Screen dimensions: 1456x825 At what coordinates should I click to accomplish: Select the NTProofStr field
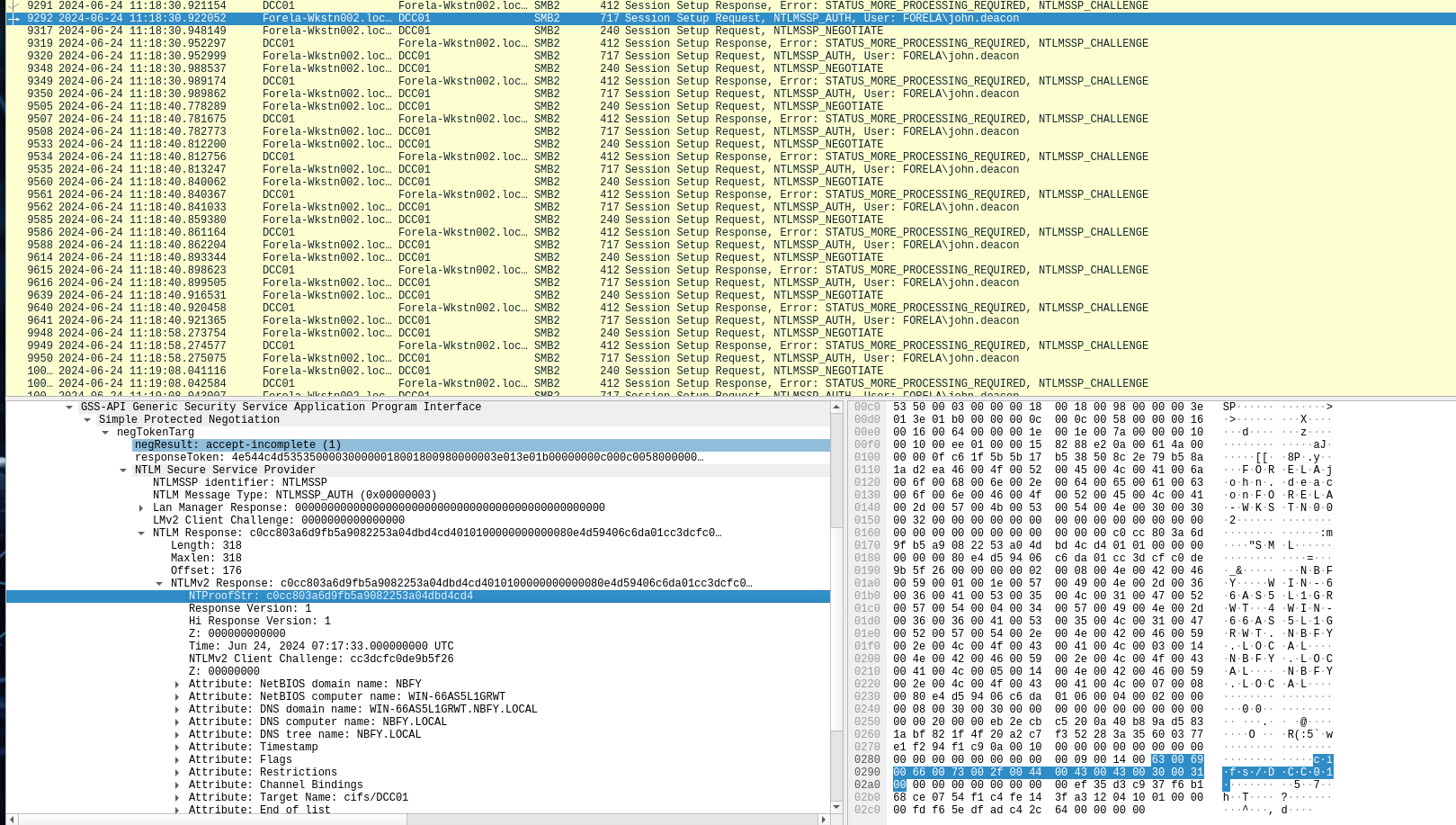[x=418, y=596]
